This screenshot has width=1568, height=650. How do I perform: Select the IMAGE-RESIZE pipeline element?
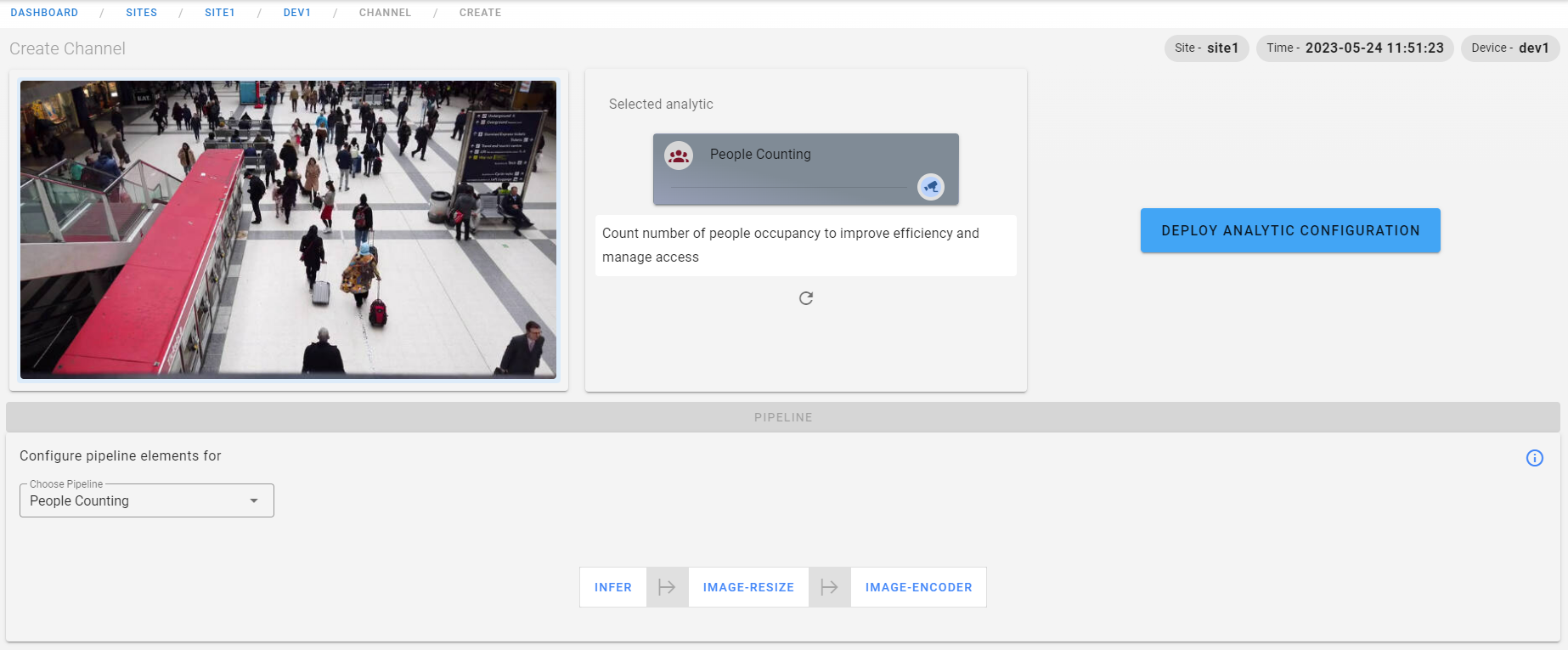click(x=748, y=587)
